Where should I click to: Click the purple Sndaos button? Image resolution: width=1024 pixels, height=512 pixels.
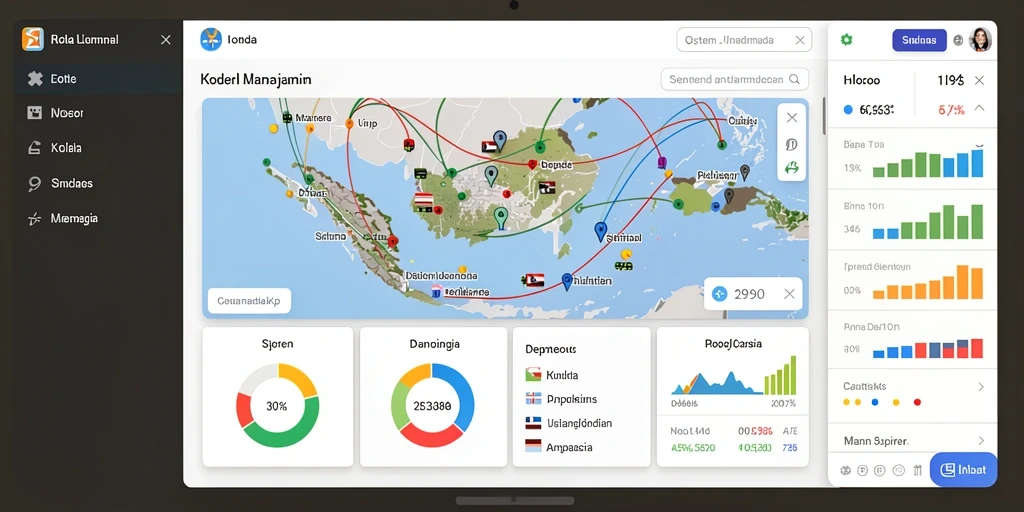pyautogui.click(x=919, y=40)
